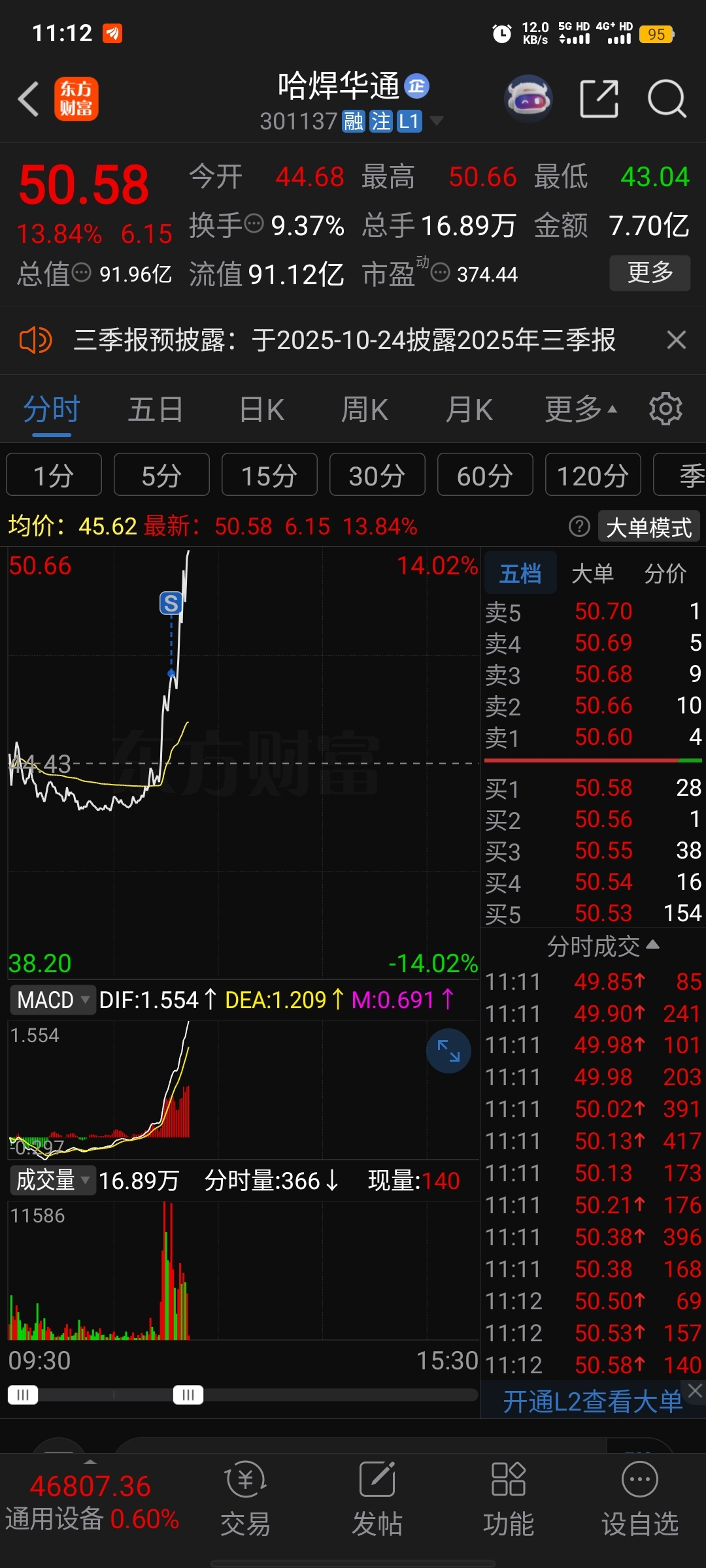
Task: Tap the info icon next to 换手
Action: tap(254, 223)
